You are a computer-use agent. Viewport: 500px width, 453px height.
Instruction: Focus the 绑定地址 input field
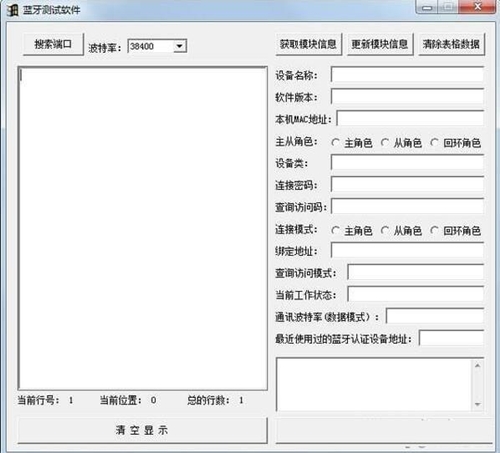tap(407, 250)
